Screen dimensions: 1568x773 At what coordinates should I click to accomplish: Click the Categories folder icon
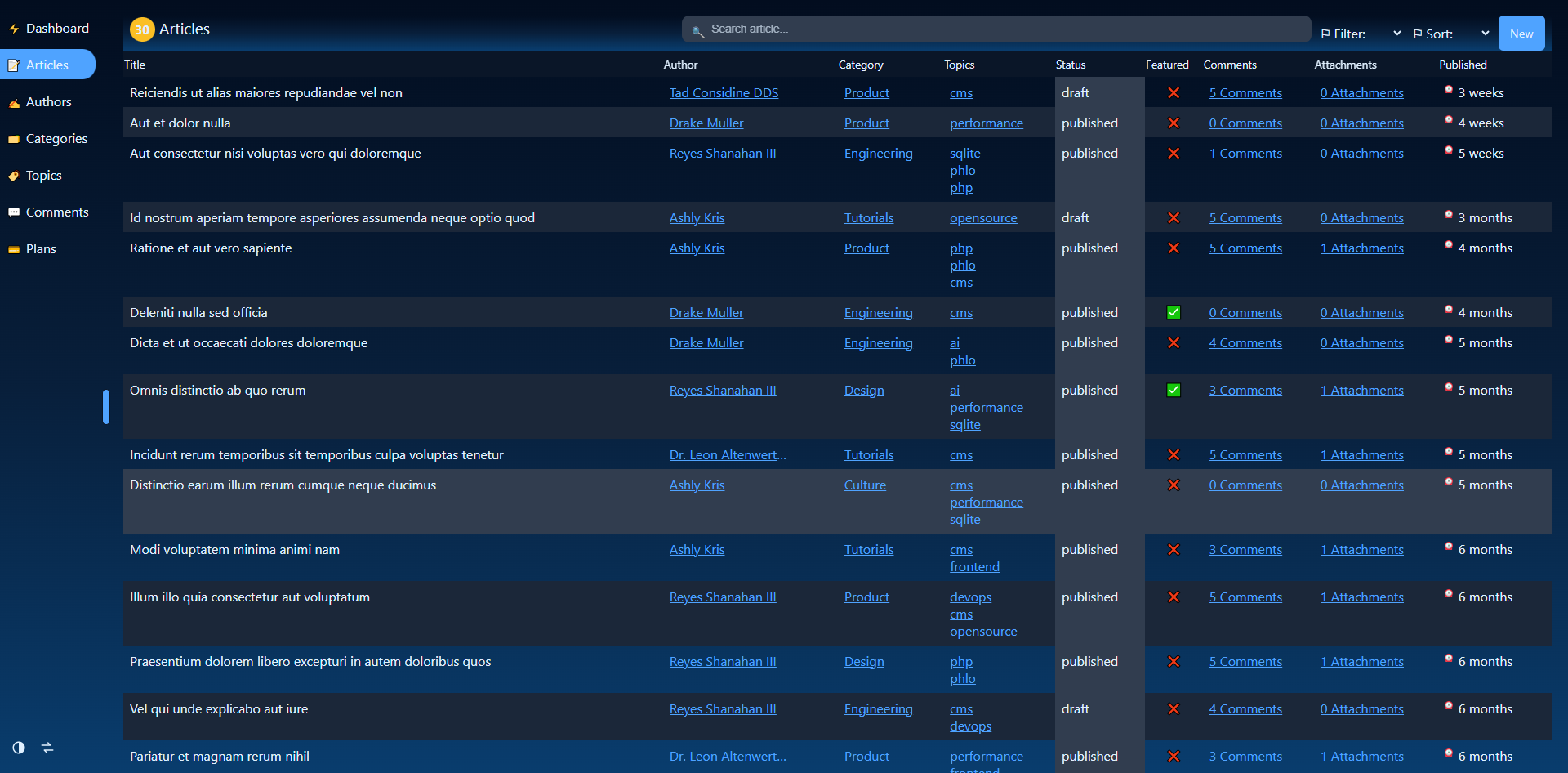click(x=14, y=139)
